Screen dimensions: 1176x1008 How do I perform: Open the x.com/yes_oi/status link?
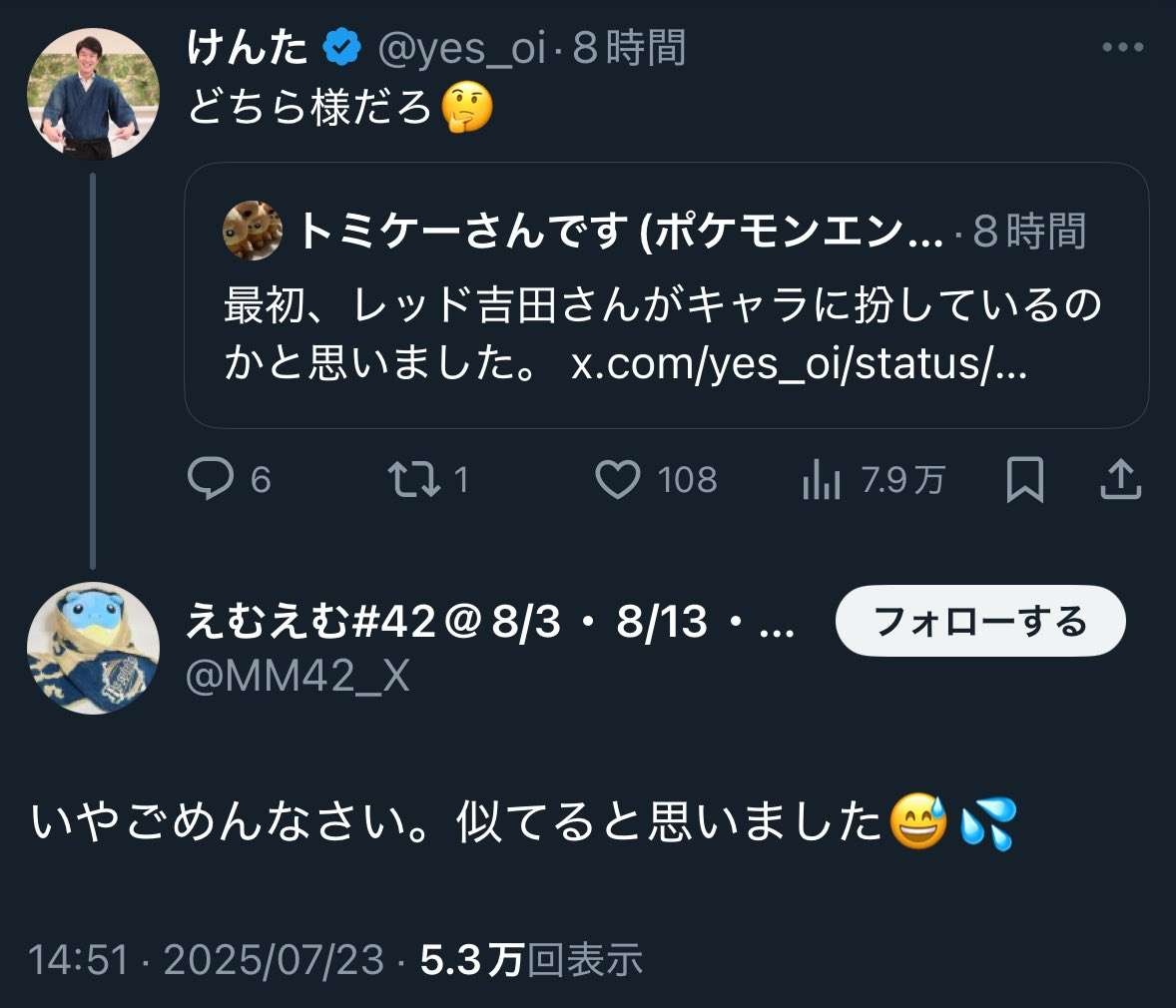tap(799, 364)
